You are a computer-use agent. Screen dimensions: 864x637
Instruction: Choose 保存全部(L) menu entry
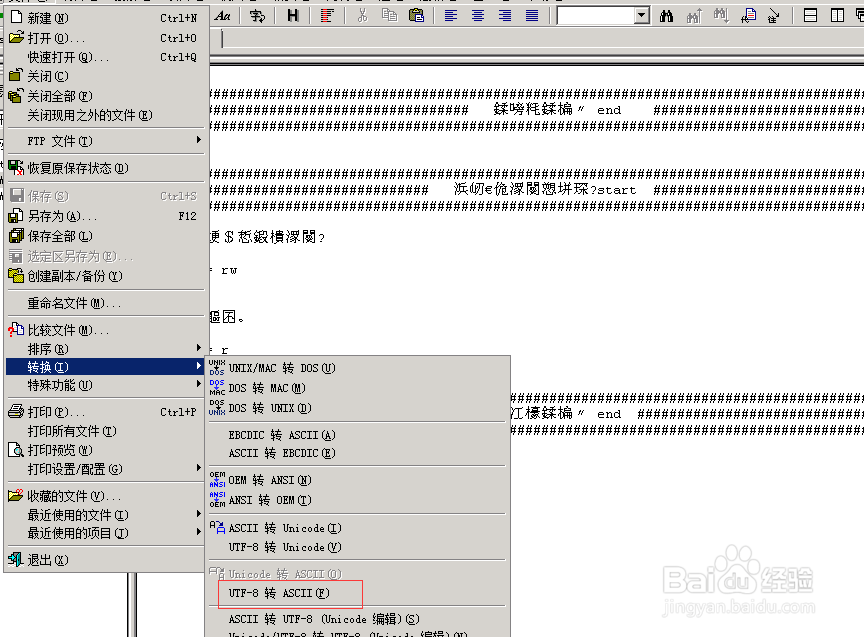tap(105, 236)
